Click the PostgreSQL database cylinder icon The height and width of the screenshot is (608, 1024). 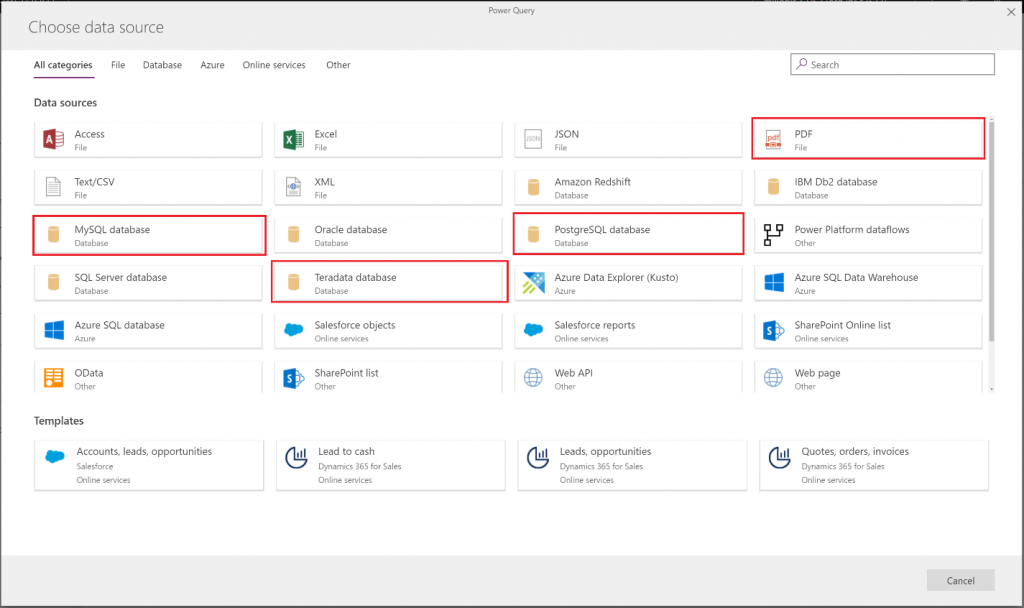pos(534,234)
